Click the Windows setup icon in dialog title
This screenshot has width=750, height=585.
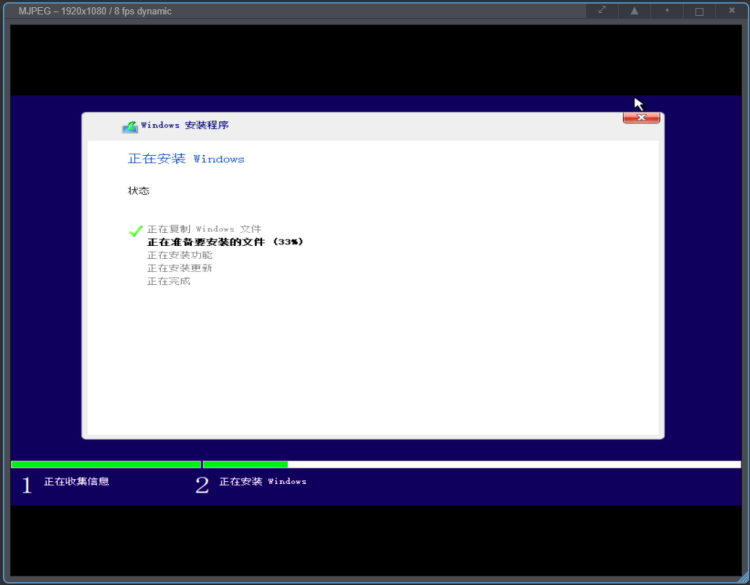pyautogui.click(x=130, y=127)
